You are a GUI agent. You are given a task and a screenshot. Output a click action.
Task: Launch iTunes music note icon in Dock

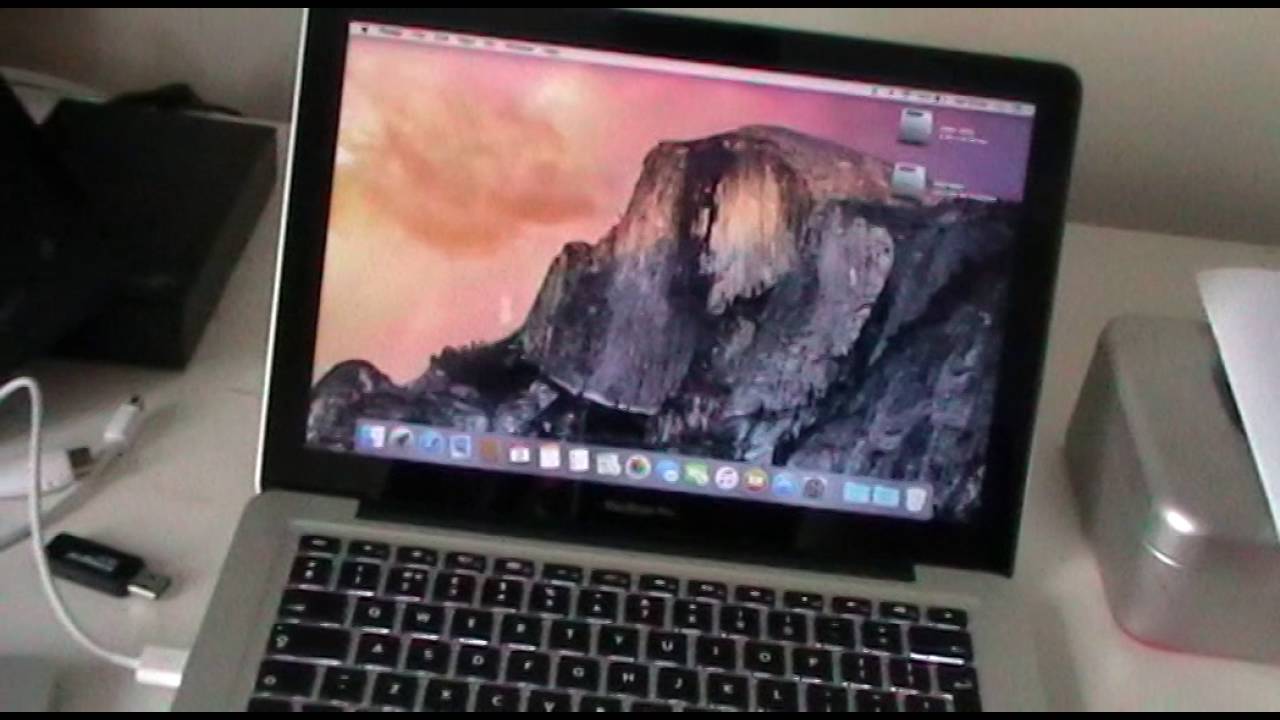[x=727, y=478]
